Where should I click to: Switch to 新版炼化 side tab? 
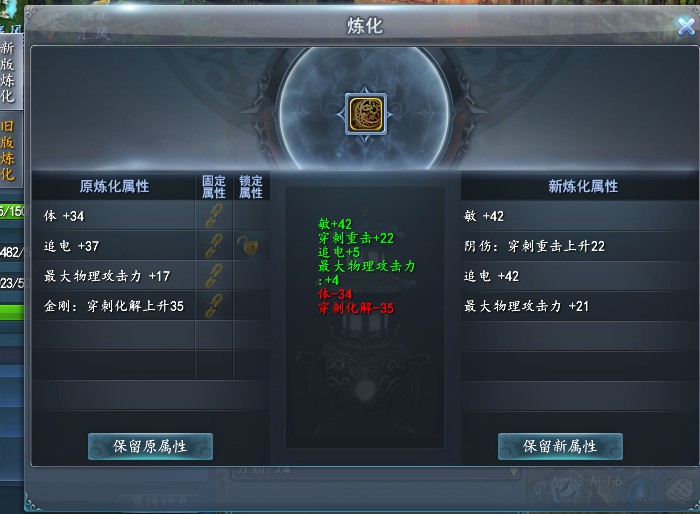point(8,72)
